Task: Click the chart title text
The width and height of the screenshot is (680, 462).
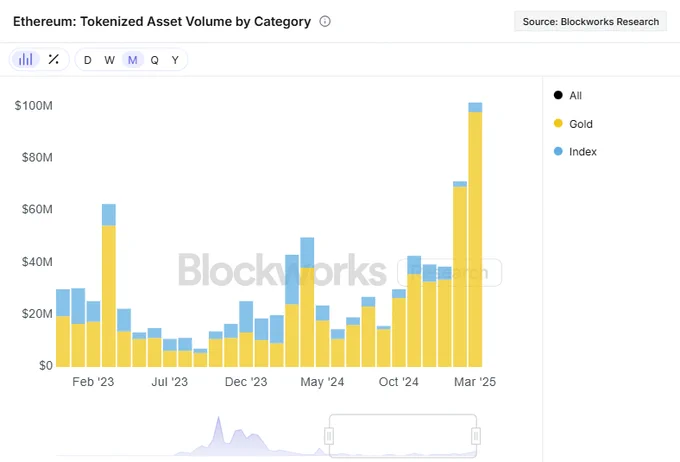Action: (162, 22)
